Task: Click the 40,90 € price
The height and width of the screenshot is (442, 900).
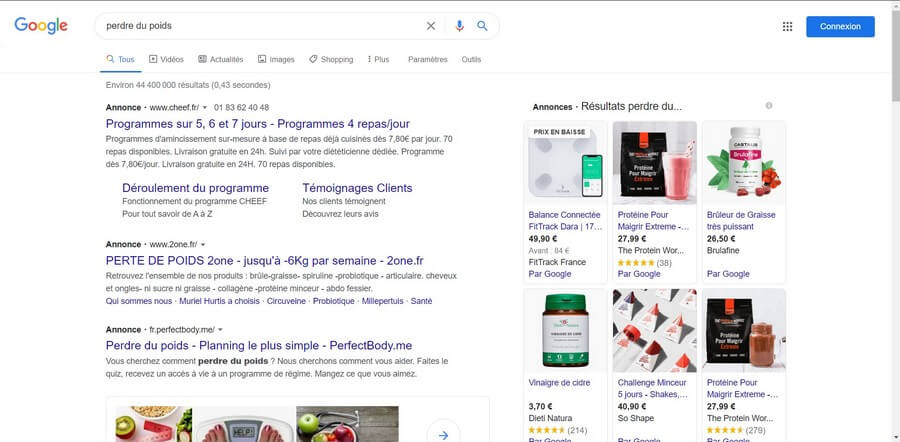Action: (x=632, y=406)
